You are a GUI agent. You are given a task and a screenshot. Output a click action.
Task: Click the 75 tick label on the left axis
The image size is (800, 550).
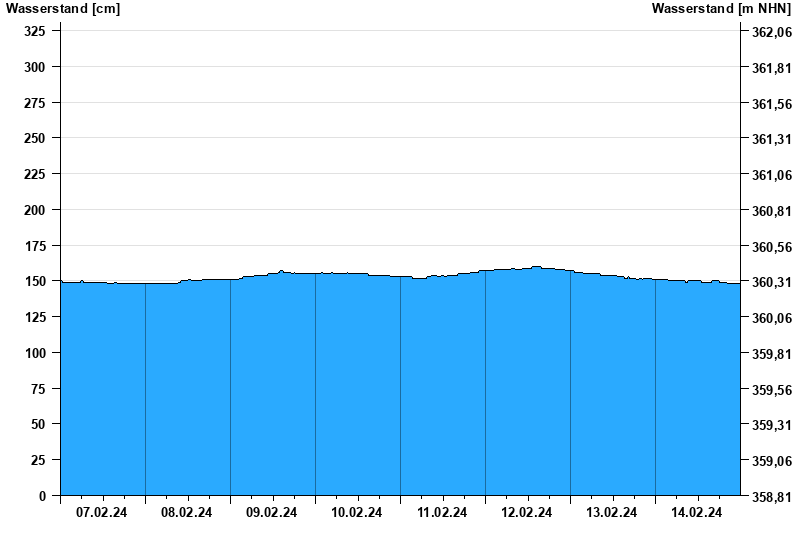(39, 389)
